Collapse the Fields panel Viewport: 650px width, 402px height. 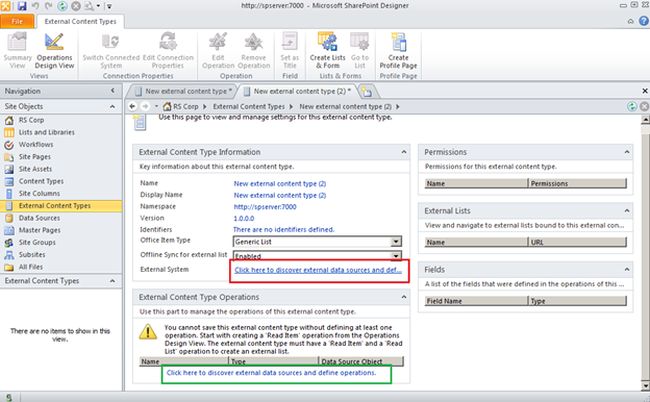627,269
